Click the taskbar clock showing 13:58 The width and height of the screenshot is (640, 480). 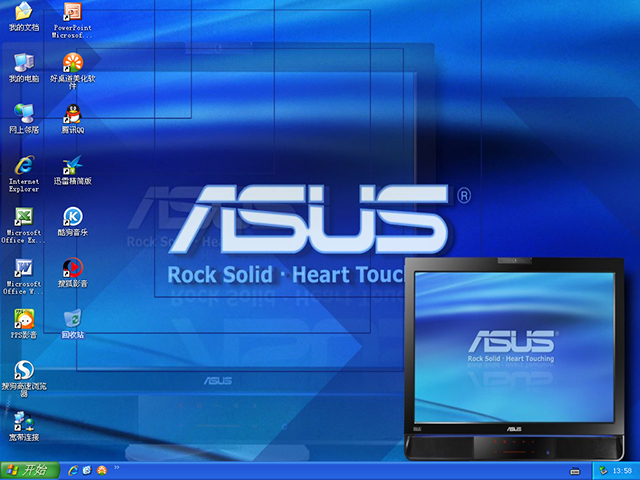pos(622,470)
